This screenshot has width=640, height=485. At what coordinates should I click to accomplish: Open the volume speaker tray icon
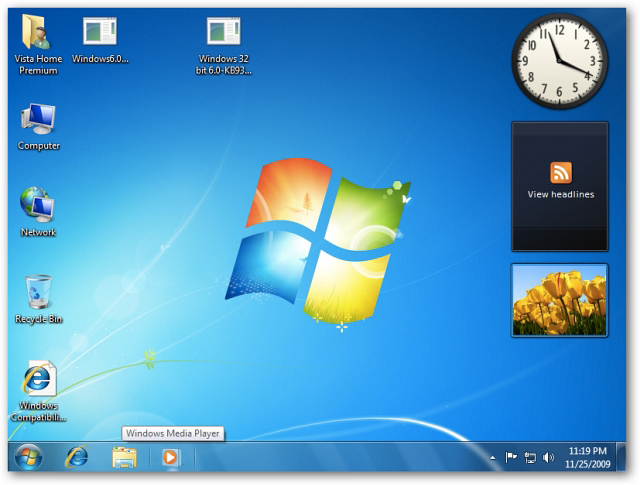click(x=548, y=458)
